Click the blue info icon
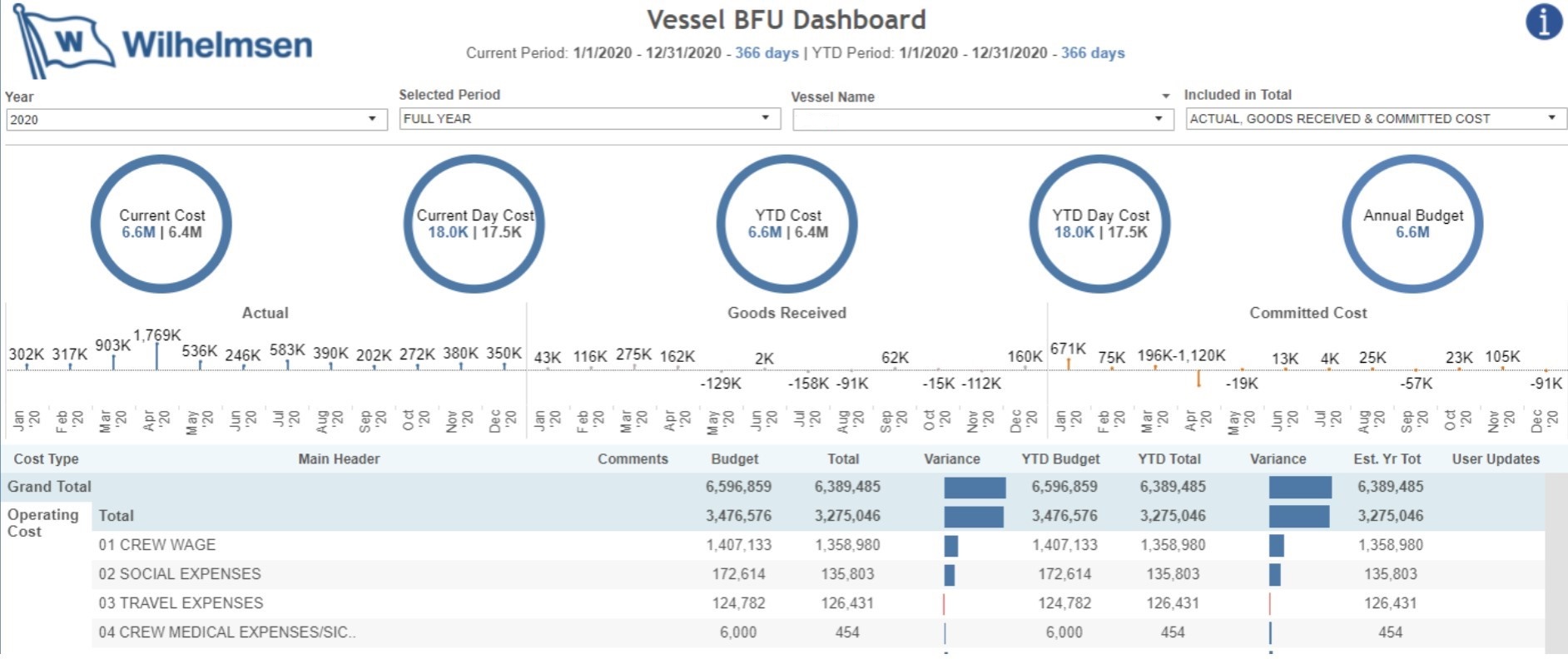Viewport: 1568px width, 659px height. click(1543, 22)
